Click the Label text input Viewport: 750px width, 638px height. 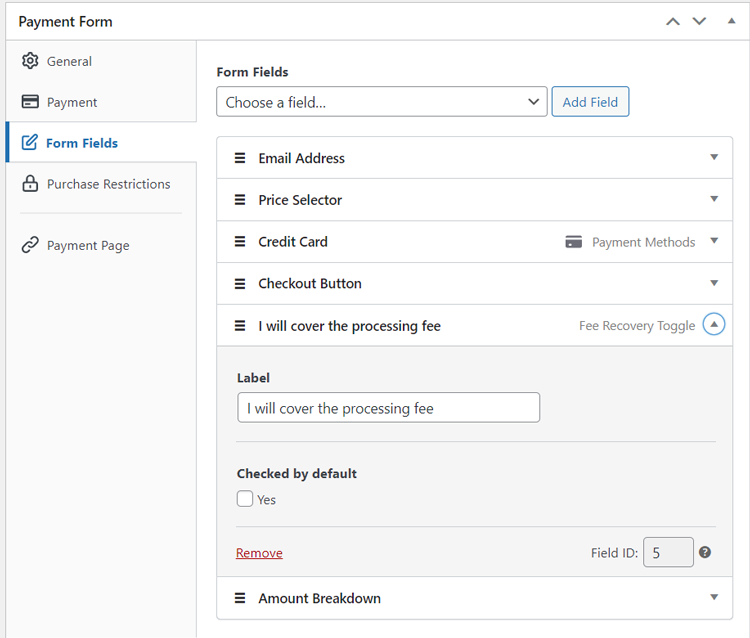click(388, 408)
